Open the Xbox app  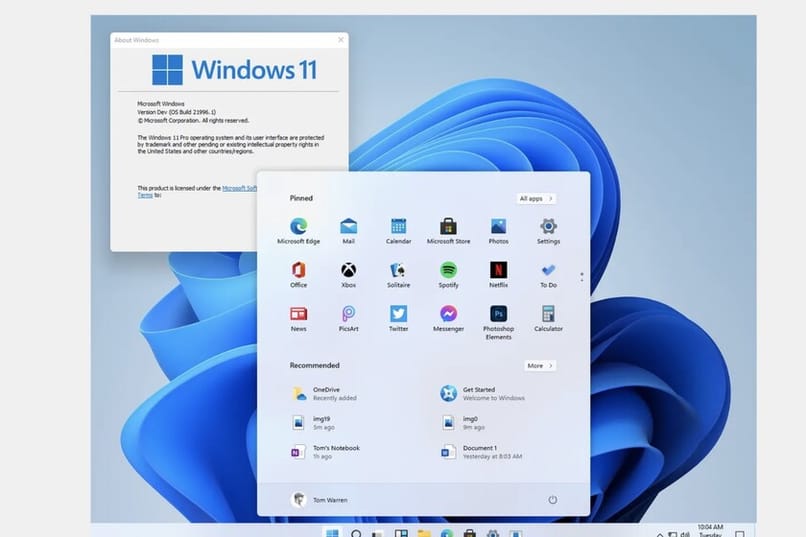coord(348,274)
